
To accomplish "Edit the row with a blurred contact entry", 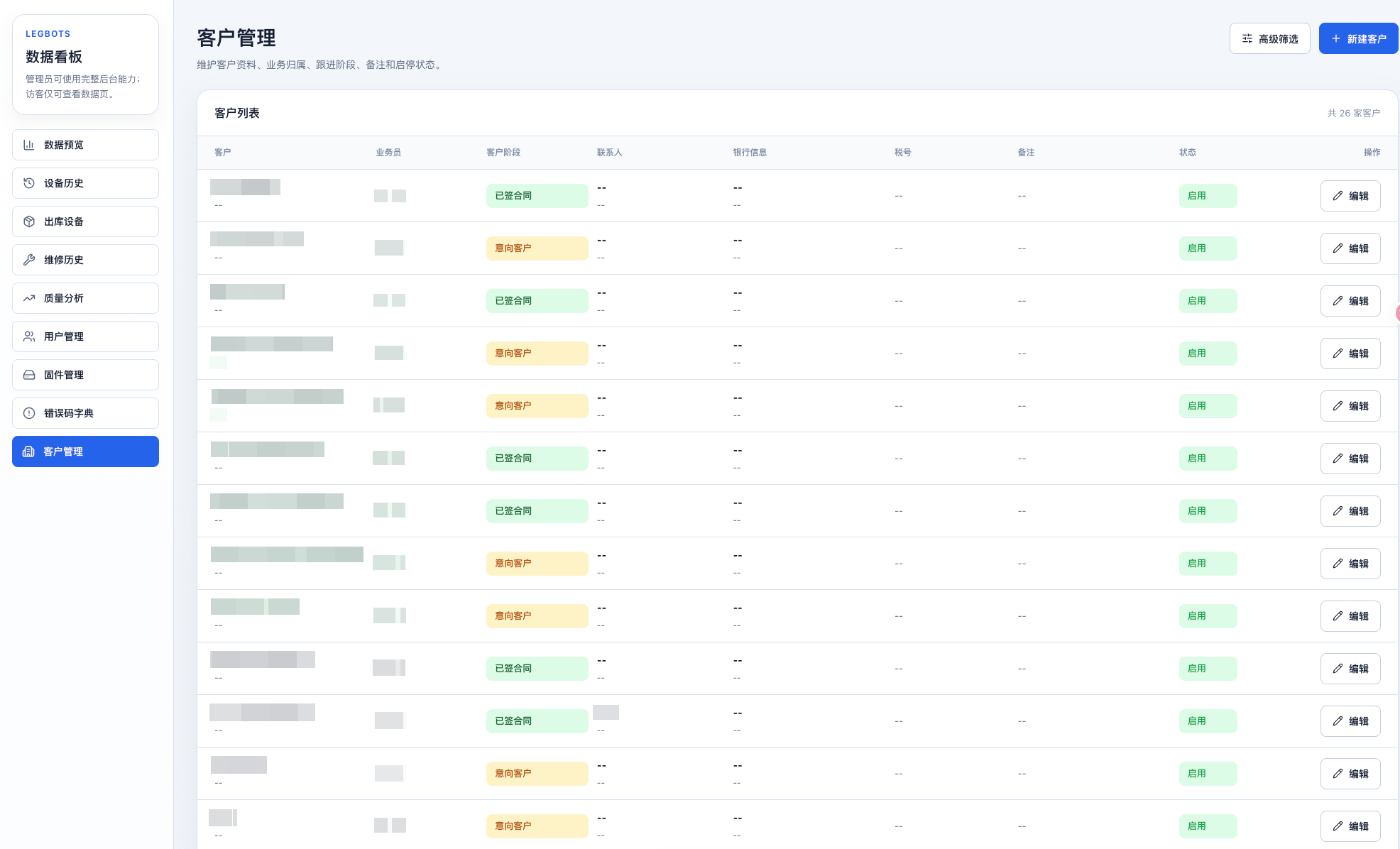I will click(x=1350, y=721).
